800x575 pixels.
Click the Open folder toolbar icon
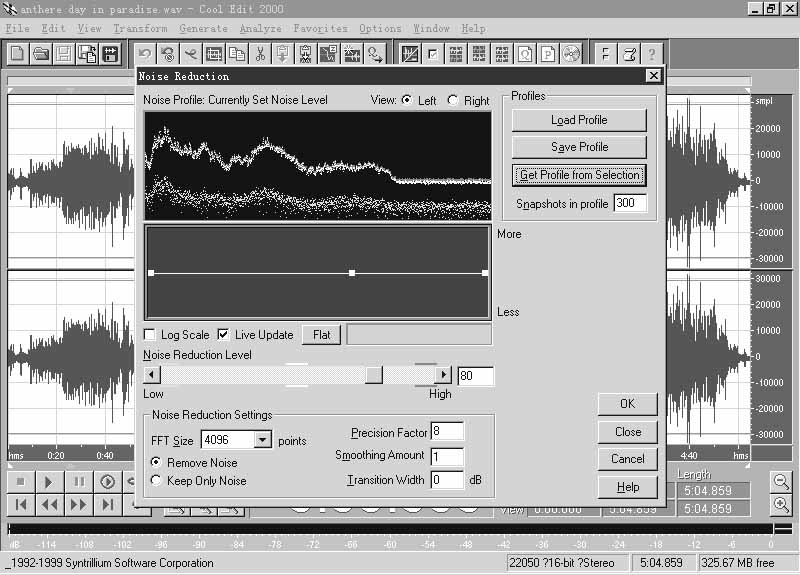(41, 54)
